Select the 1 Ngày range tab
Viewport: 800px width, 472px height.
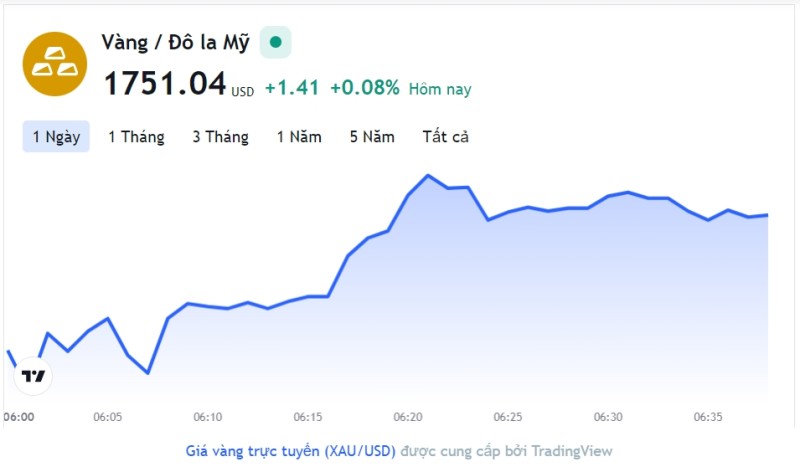56,137
